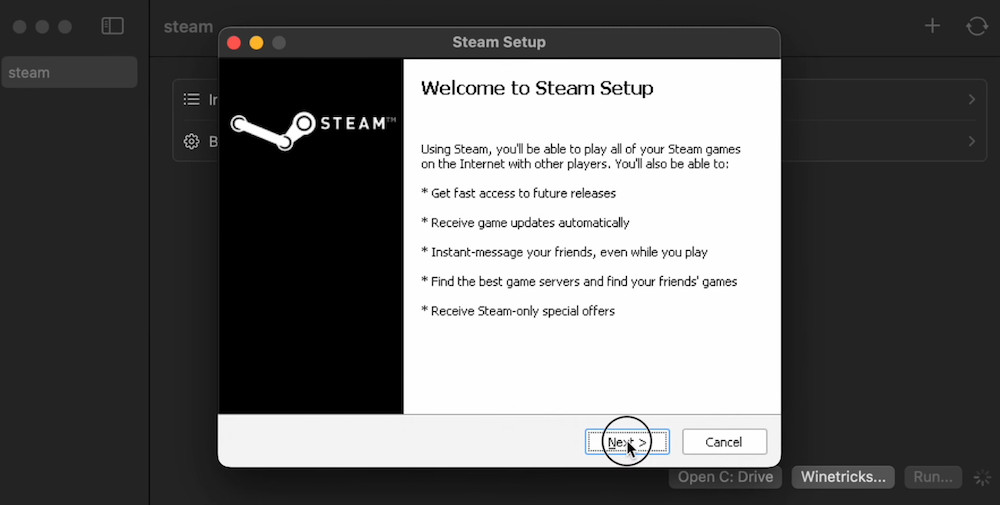This screenshot has width=1000, height=505.
Task: Click the 'Steam Setup' window title
Action: 499,42
